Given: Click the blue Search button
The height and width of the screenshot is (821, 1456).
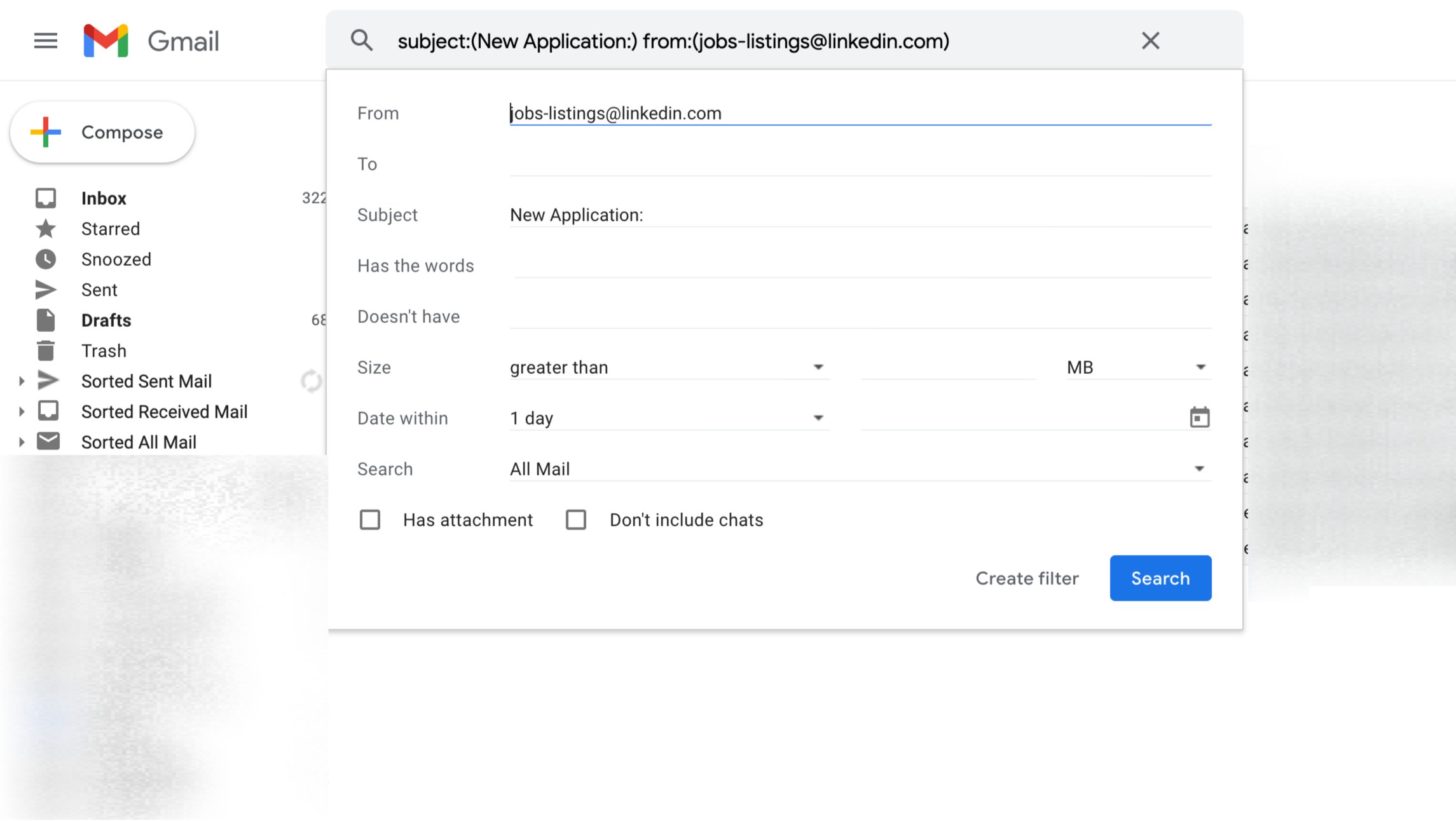Looking at the screenshot, I should (x=1160, y=578).
